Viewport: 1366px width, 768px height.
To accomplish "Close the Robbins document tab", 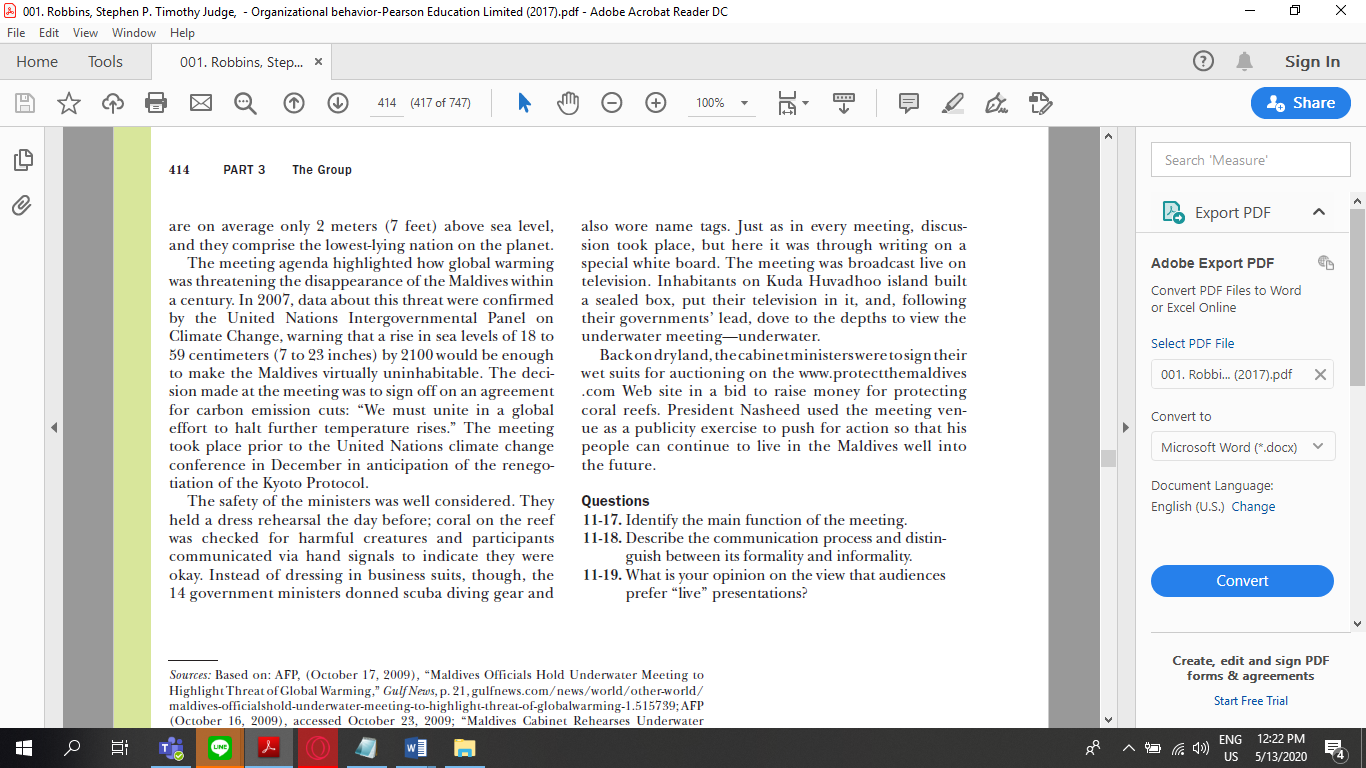I will [x=318, y=62].
